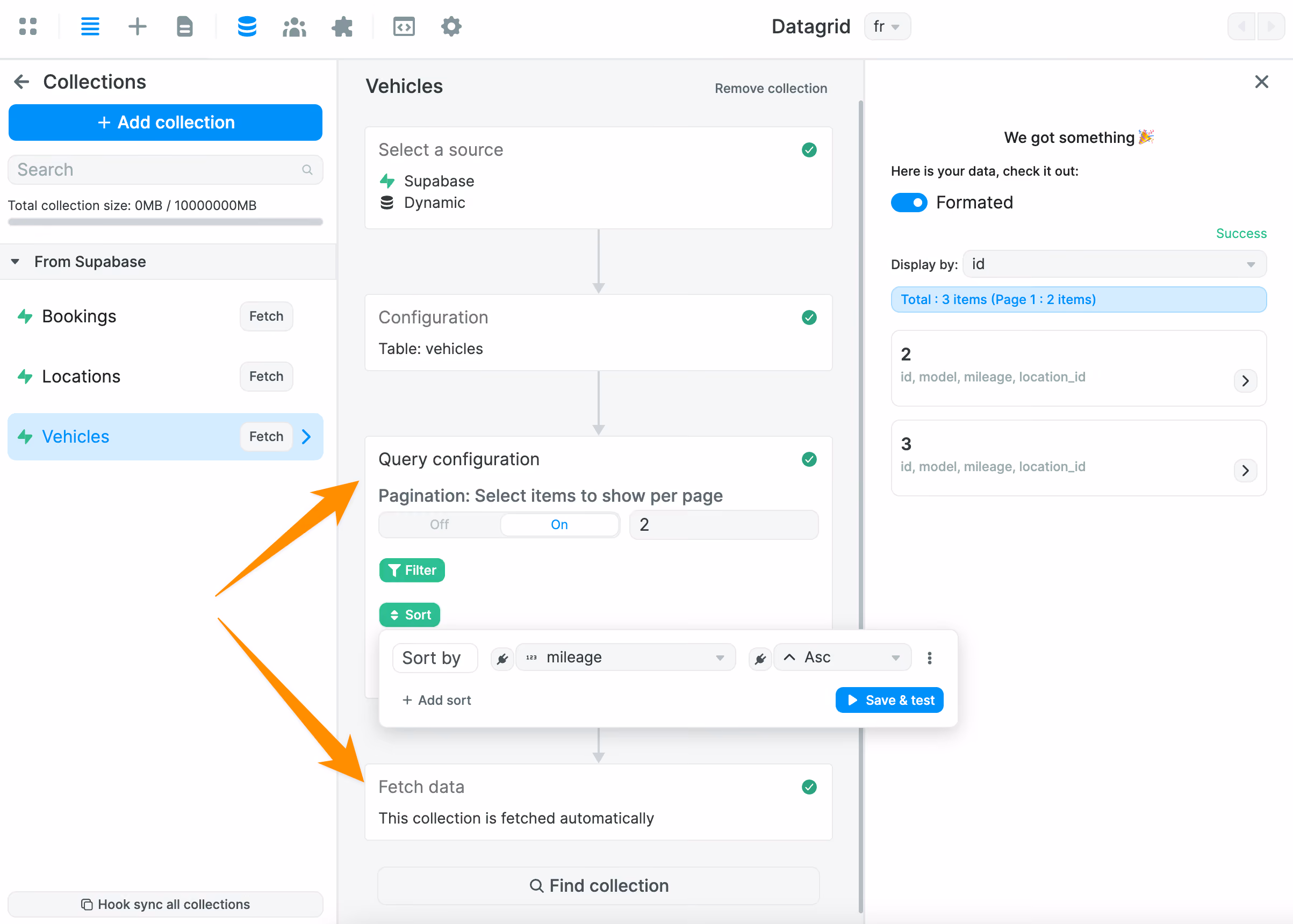This screenshot has height=924, width=1293.
Task: Open the data collections database icon
Action: click(x=247, y=26)
